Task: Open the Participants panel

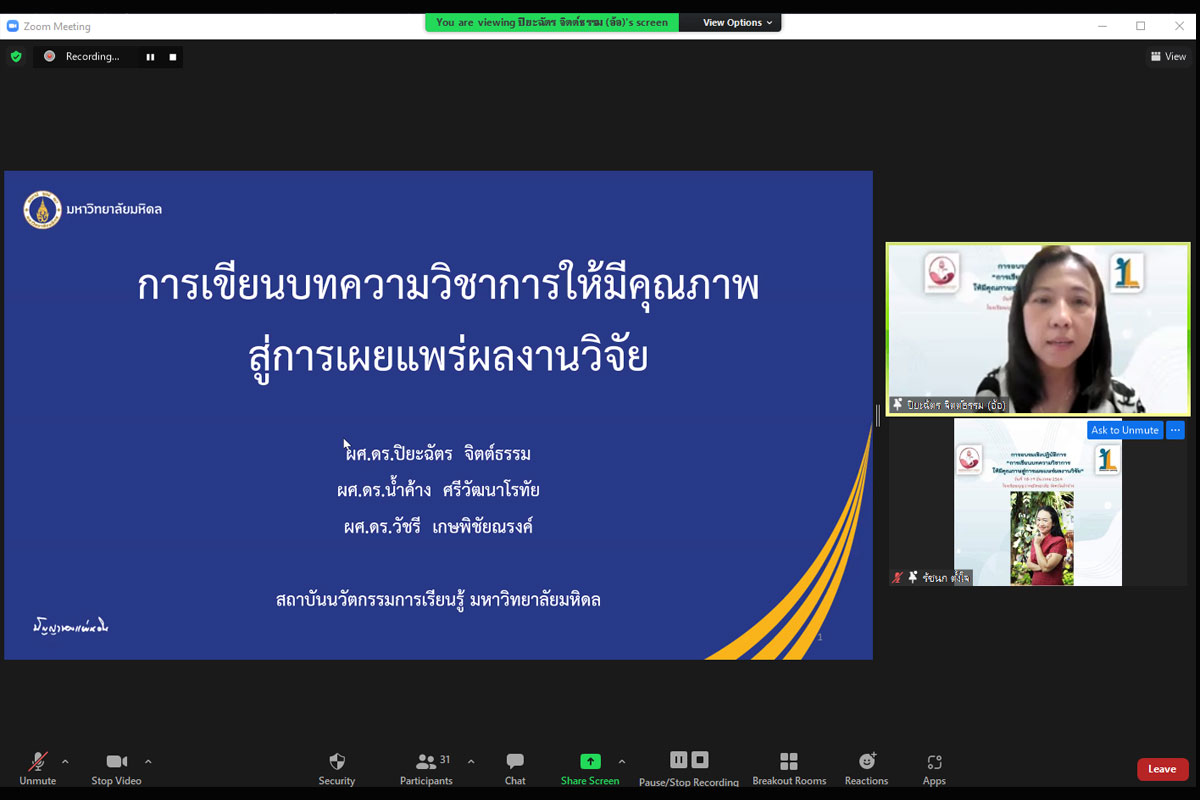Action: [x=427, y=762]
